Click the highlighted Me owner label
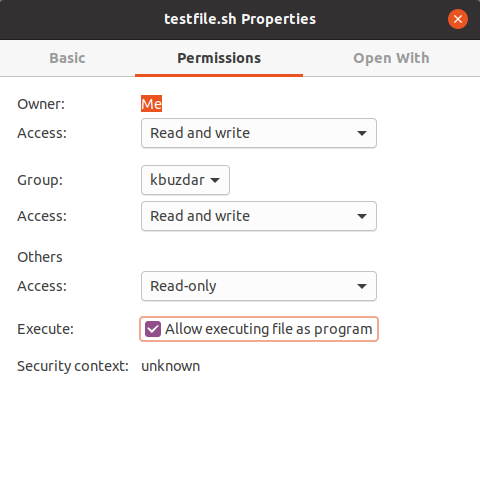This screenshot has width=480, height=480. click(x=151, y=104)
